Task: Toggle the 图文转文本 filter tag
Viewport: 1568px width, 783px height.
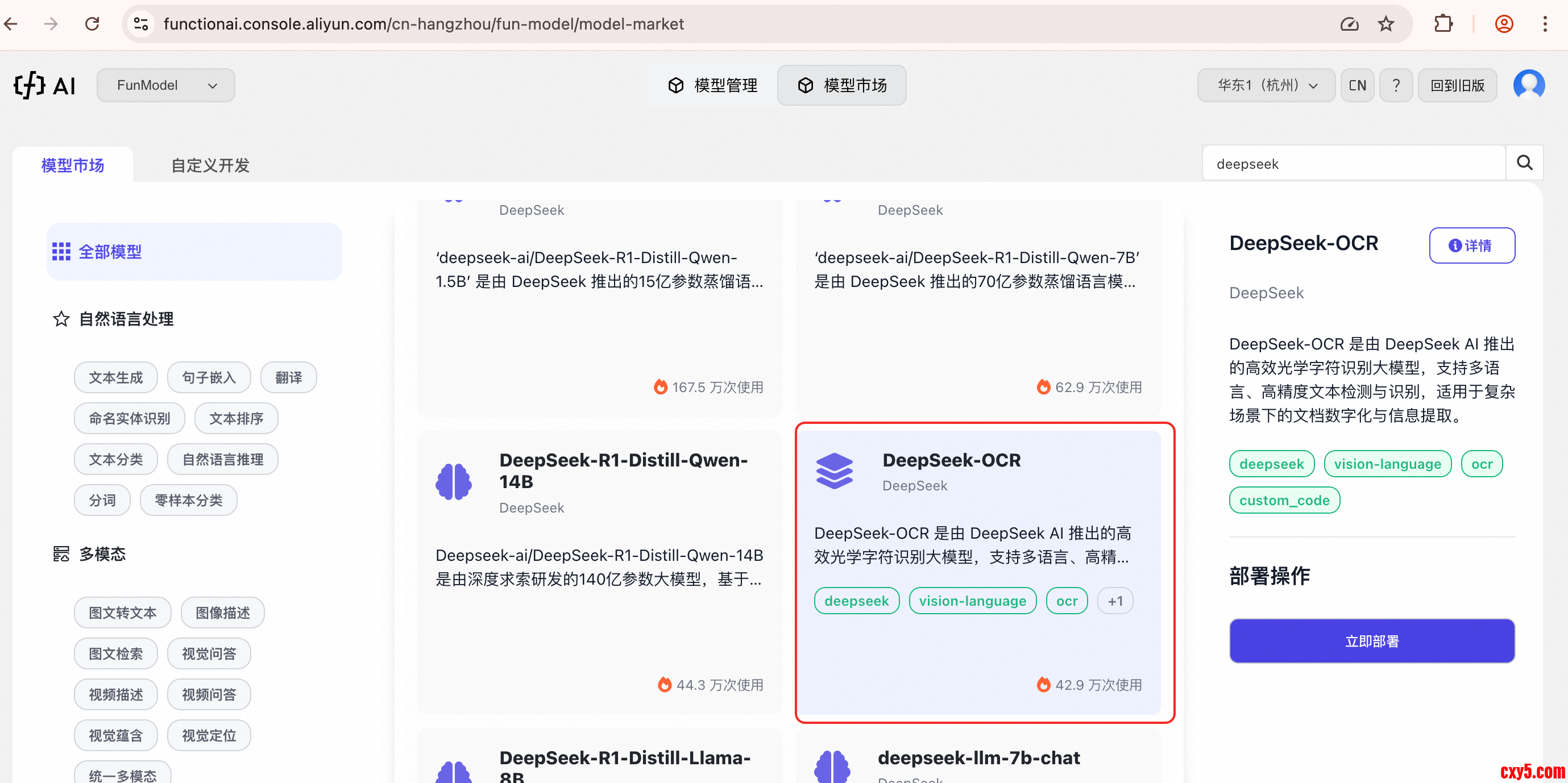Action: [x=122, y=613]
